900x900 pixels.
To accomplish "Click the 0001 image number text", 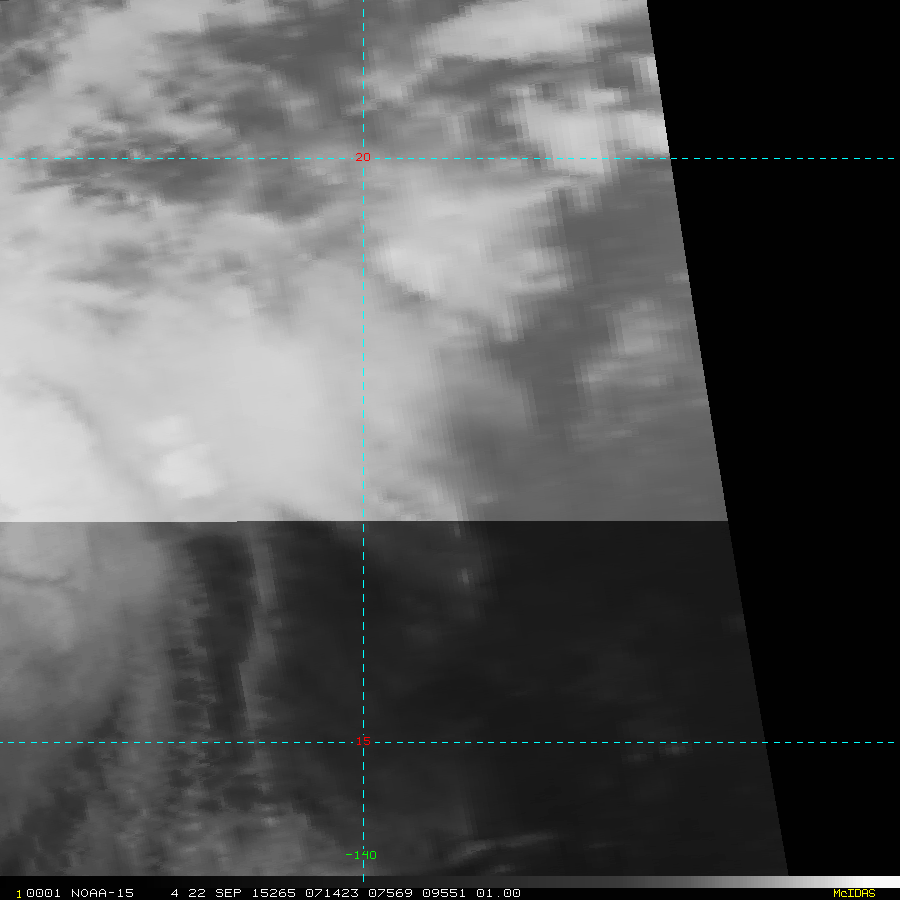I will (x=43, y=893).
